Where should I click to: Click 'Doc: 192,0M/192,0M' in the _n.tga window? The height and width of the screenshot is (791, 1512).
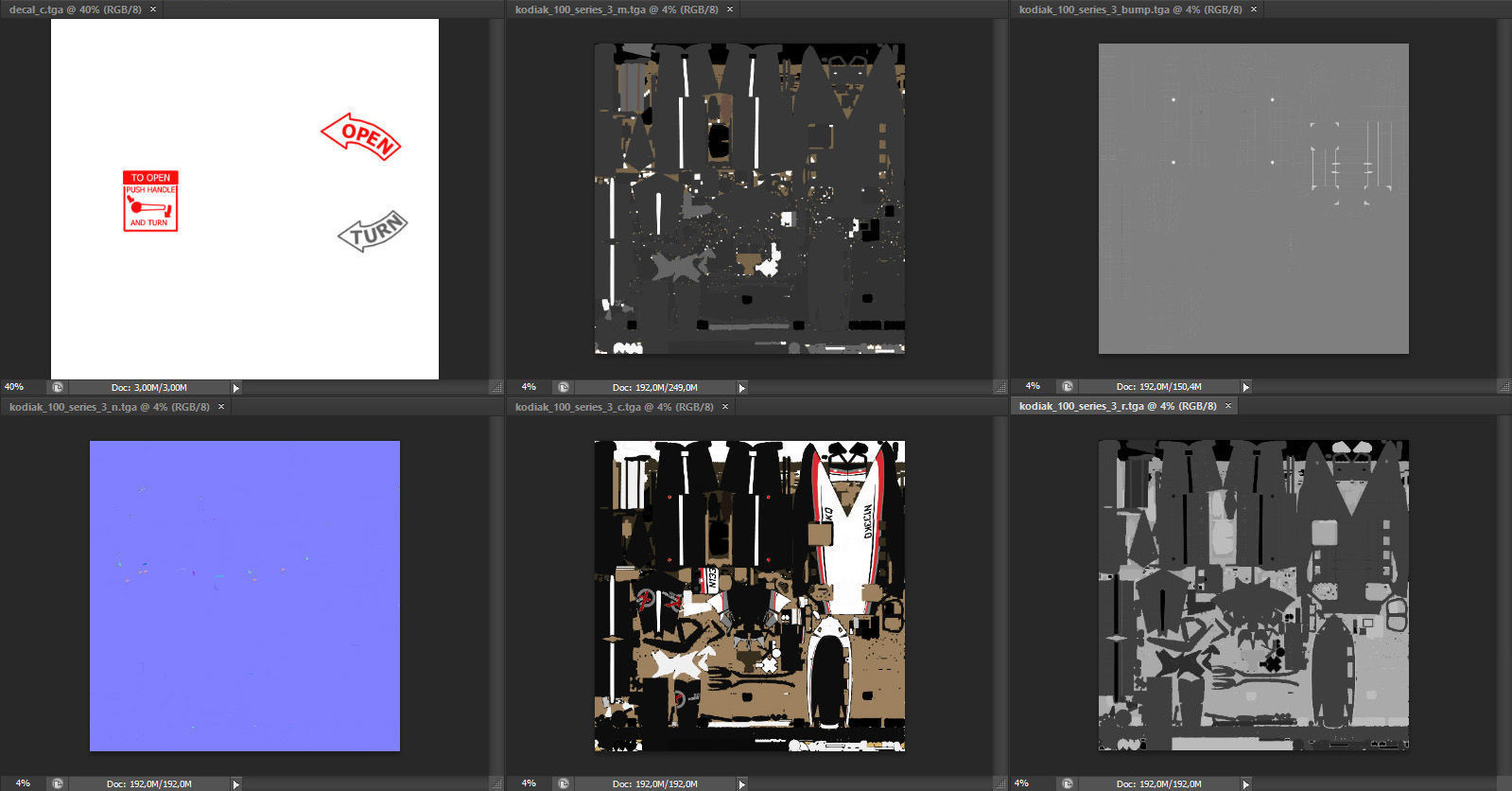click(148, 783)
